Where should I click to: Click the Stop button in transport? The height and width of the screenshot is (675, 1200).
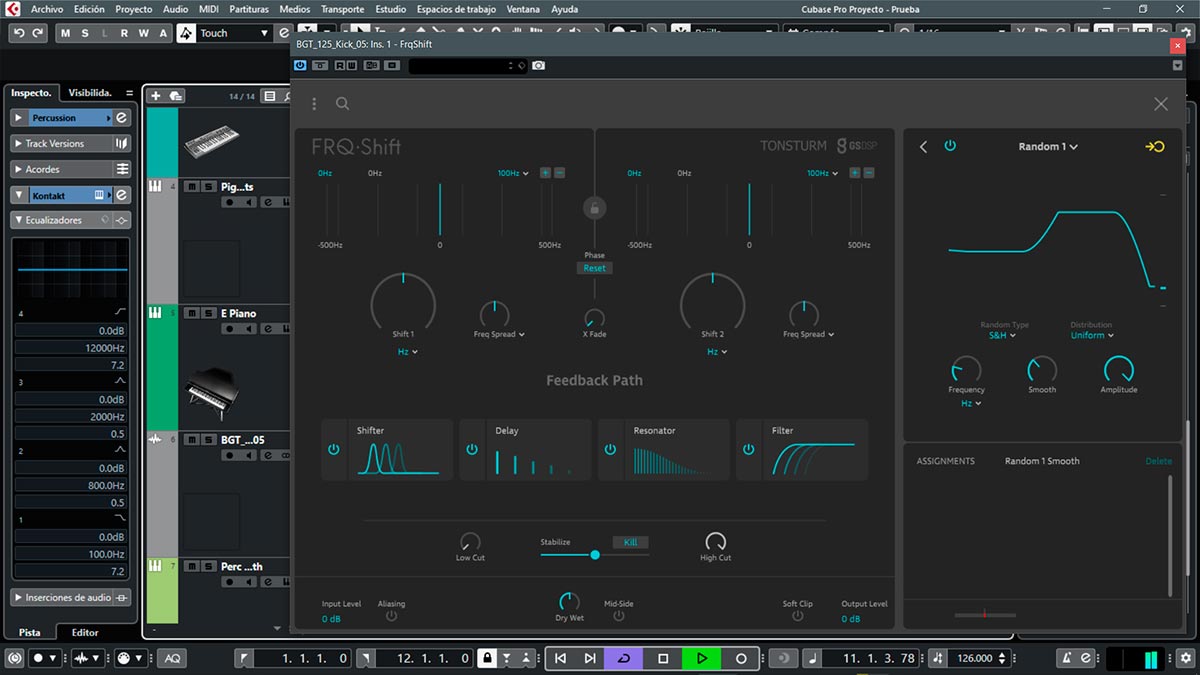663,658
